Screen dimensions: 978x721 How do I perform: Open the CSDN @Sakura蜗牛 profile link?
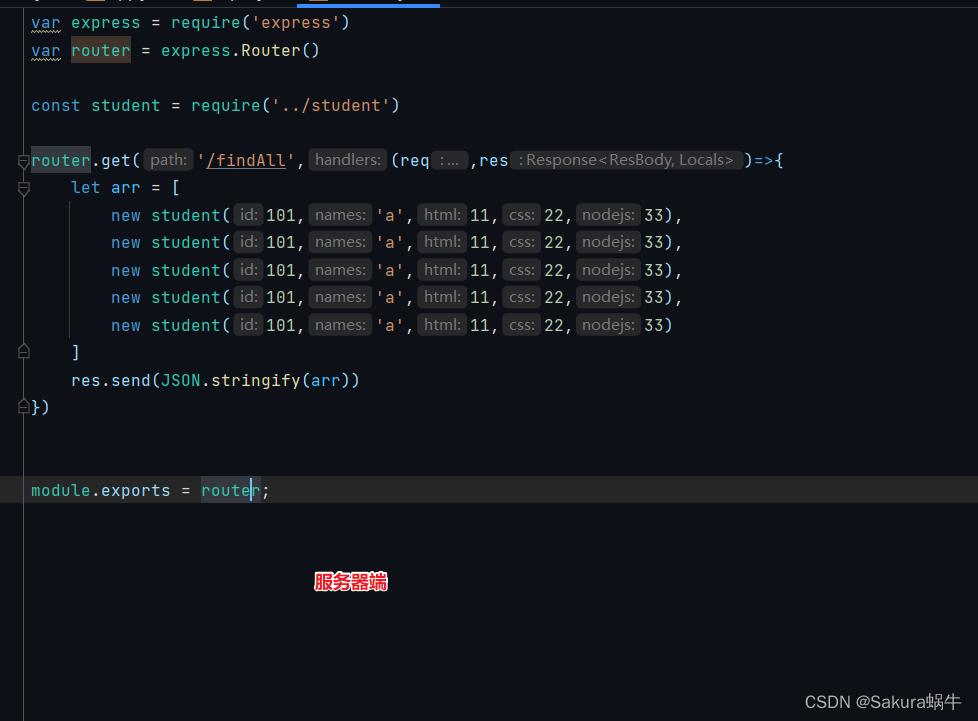883,701
